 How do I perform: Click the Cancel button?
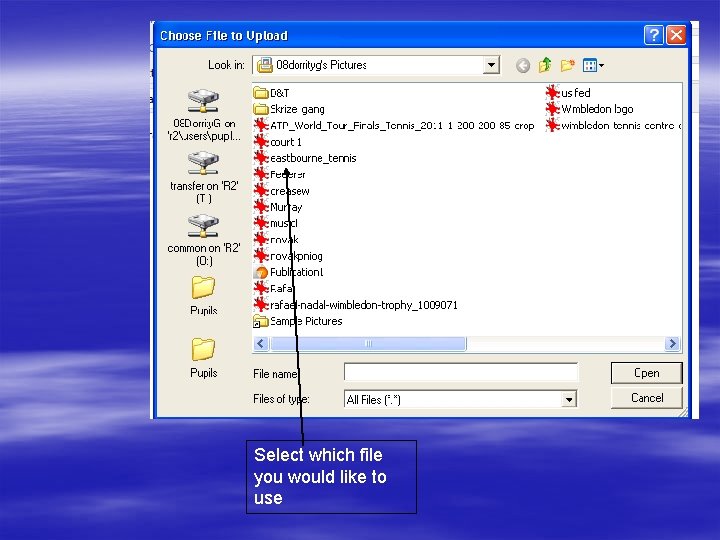(647, 398)
